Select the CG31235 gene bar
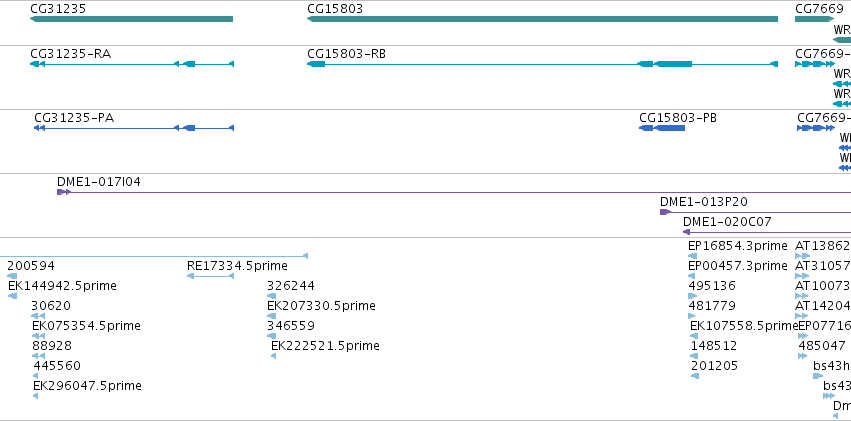Image resolution: width=851 pixels, height=421 pixels. coord(131,19)
